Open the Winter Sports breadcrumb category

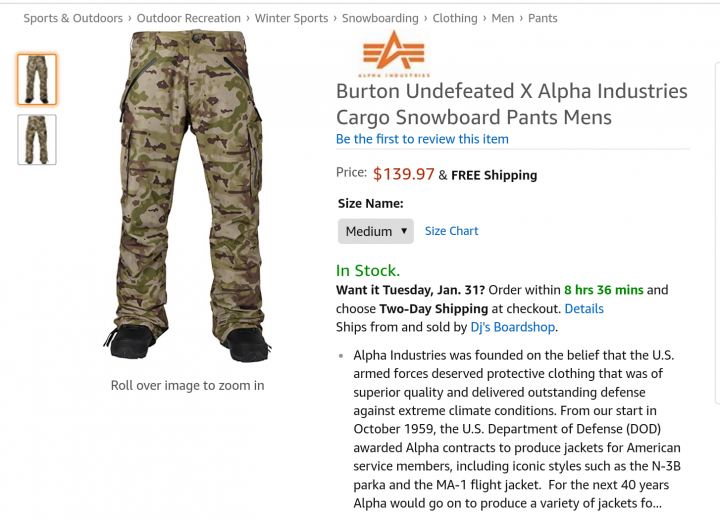click(291, 18)
